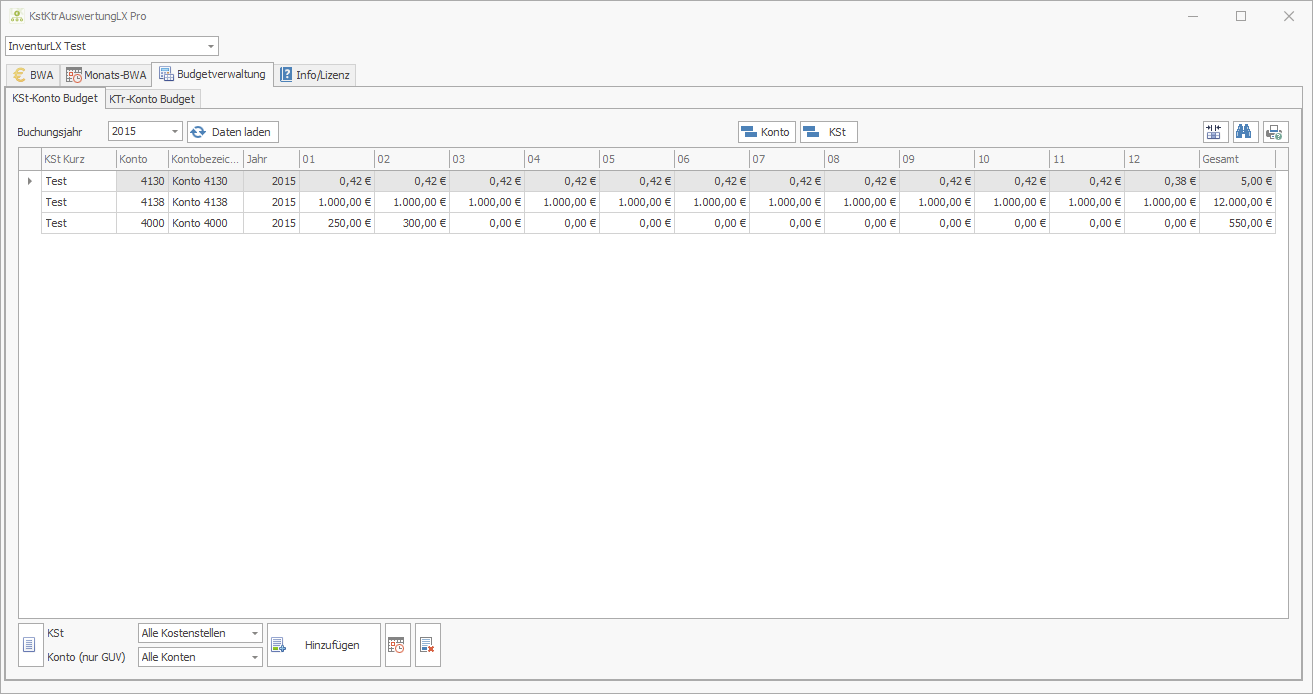Switch to the KTr-Konto Budget tab
Viewport: 1313px width, 694px height.
153,99
